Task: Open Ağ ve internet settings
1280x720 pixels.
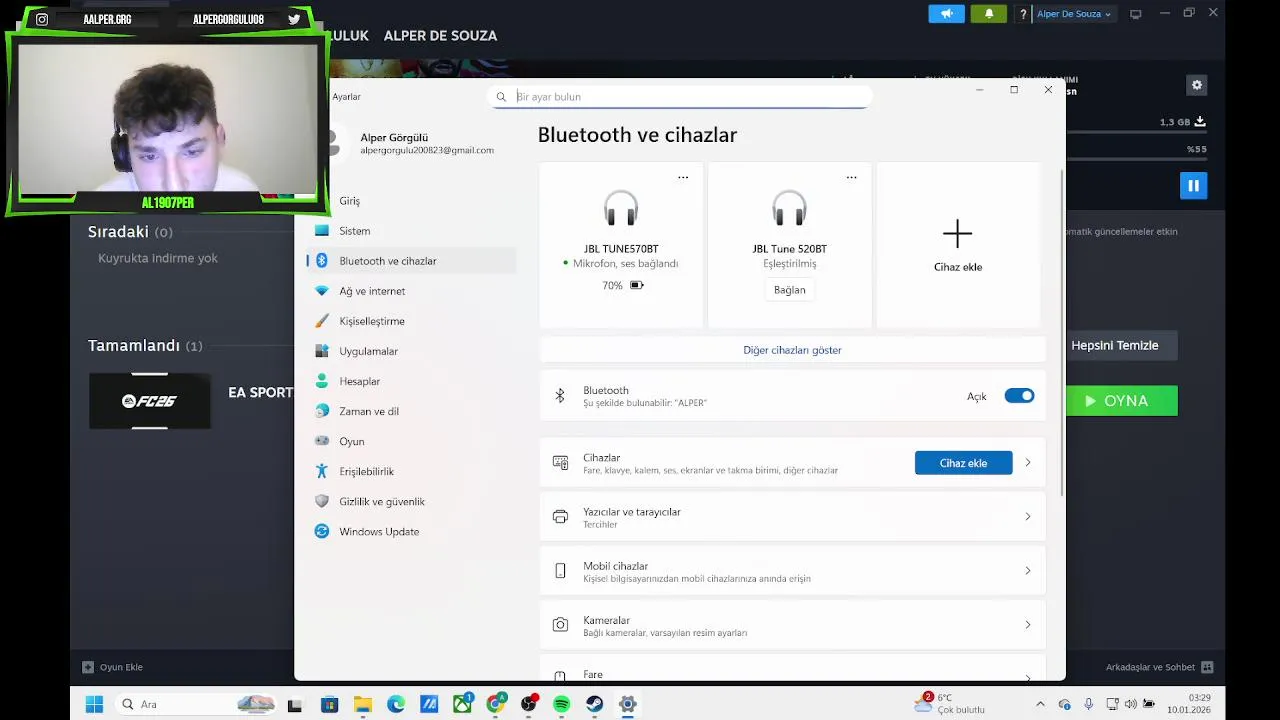Action: 411,291
